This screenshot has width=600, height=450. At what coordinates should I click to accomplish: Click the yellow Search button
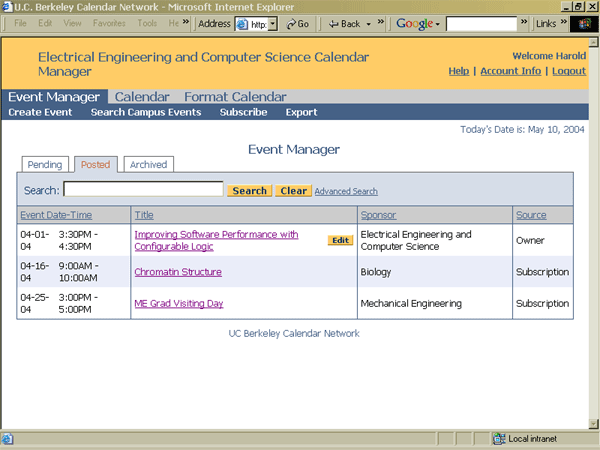(249, 191)
